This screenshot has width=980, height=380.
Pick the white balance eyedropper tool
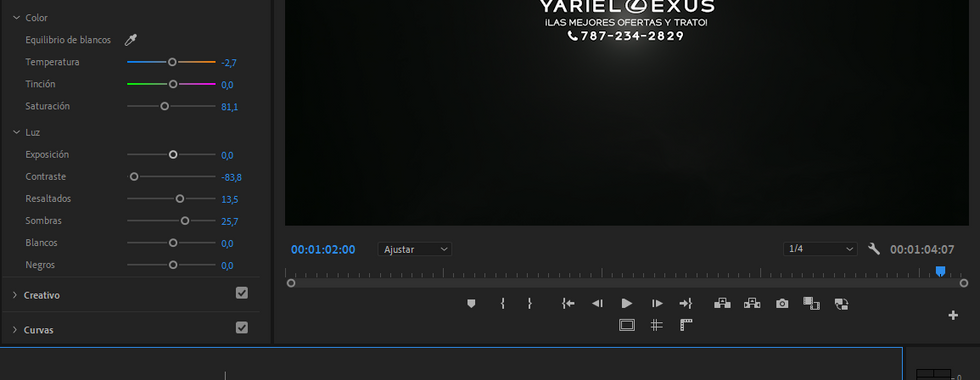point(131,40)
